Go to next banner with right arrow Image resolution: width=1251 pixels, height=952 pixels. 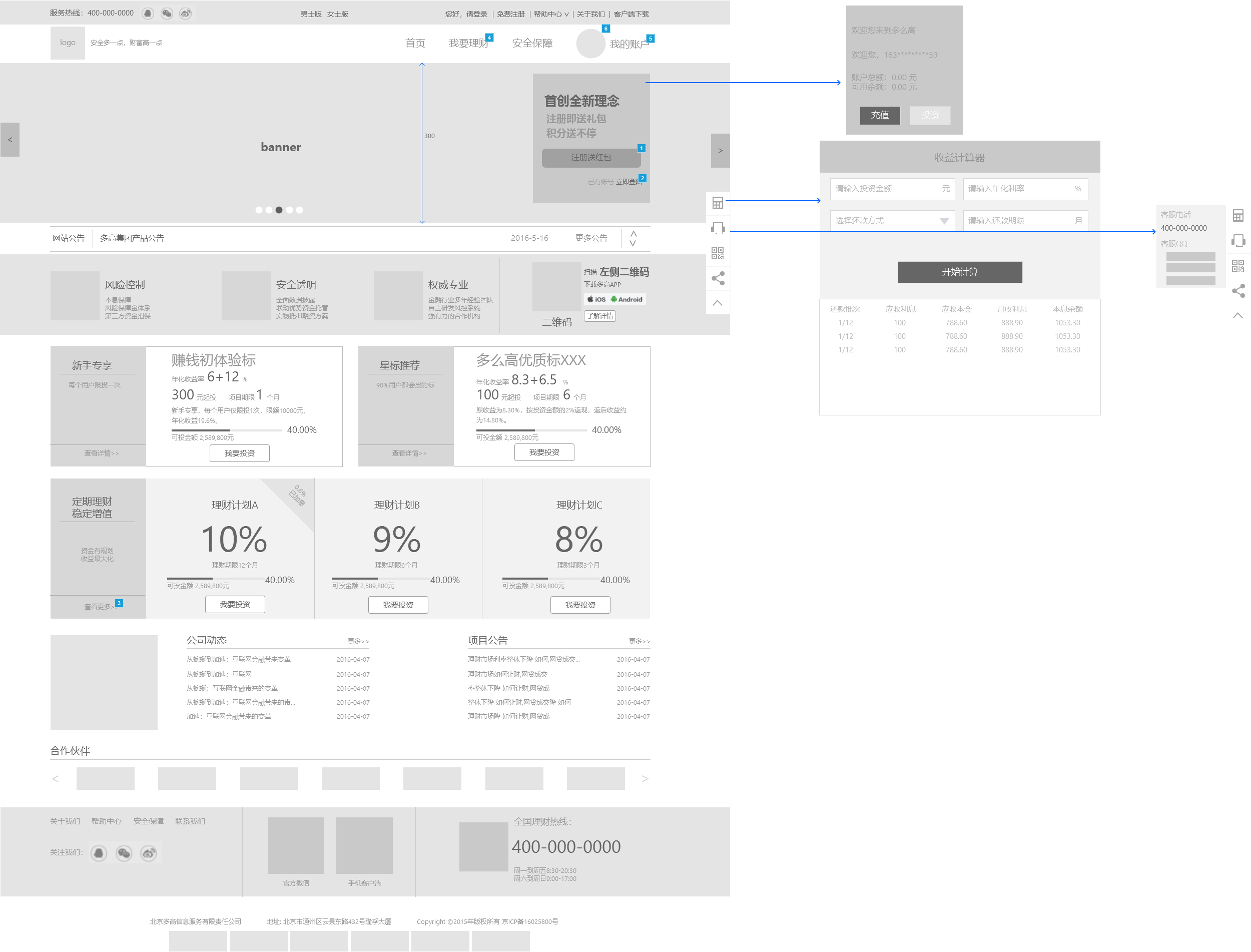point(720,151)
